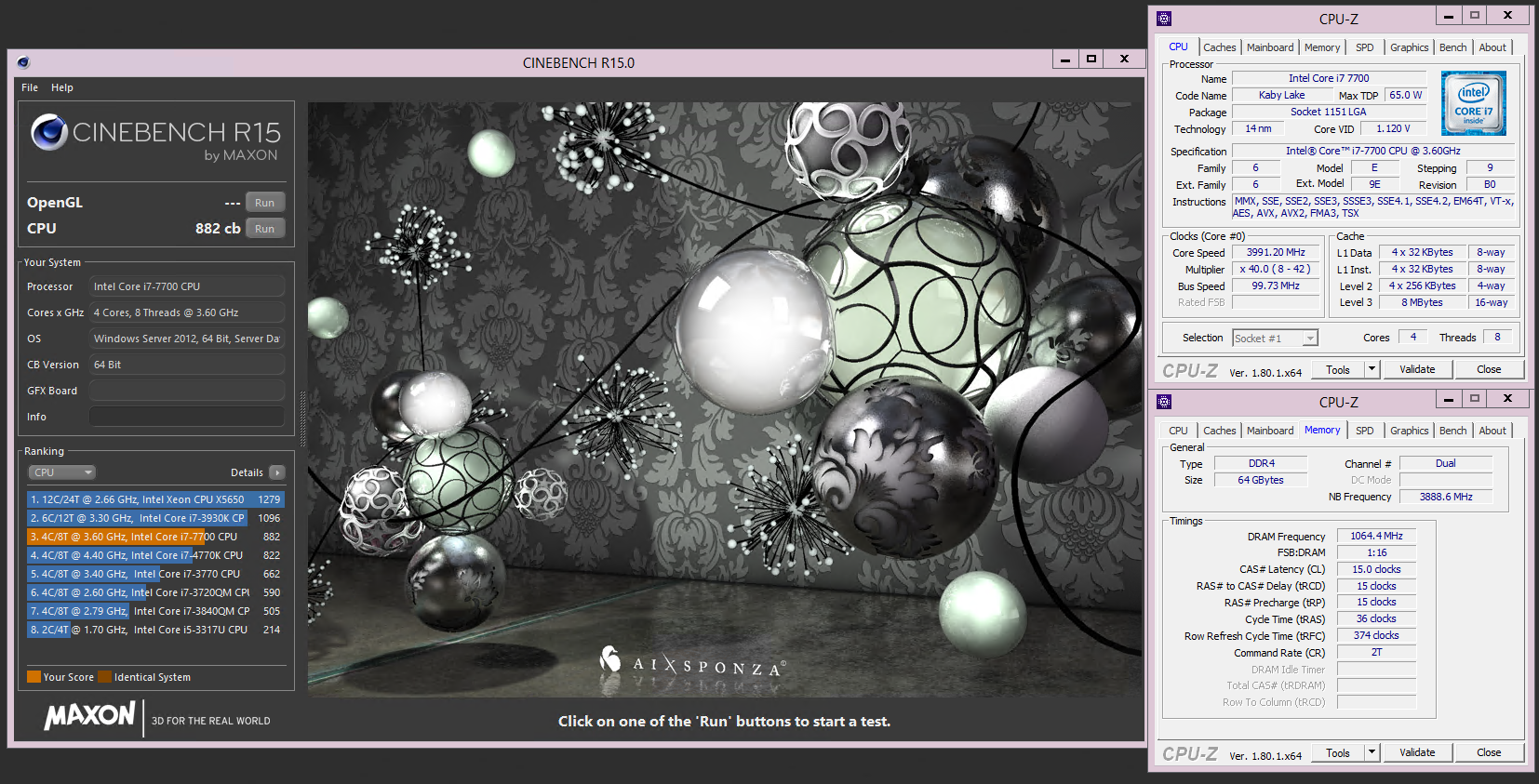Open the File menu in Cinebench

(x=30, y=87)
